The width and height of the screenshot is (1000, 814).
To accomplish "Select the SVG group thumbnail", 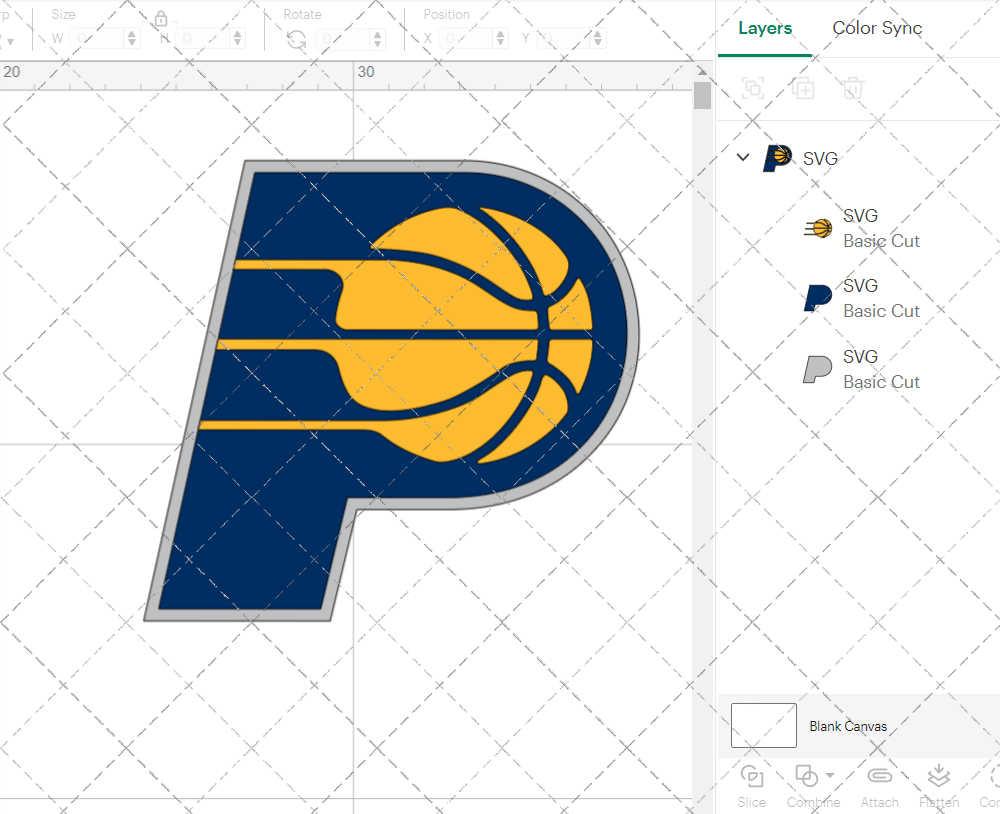I will point(777,158).
